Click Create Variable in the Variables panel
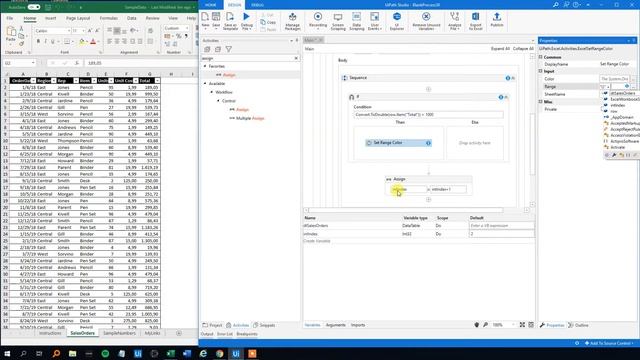Screen dimensions: 640x360 click(x=317, y=241)
